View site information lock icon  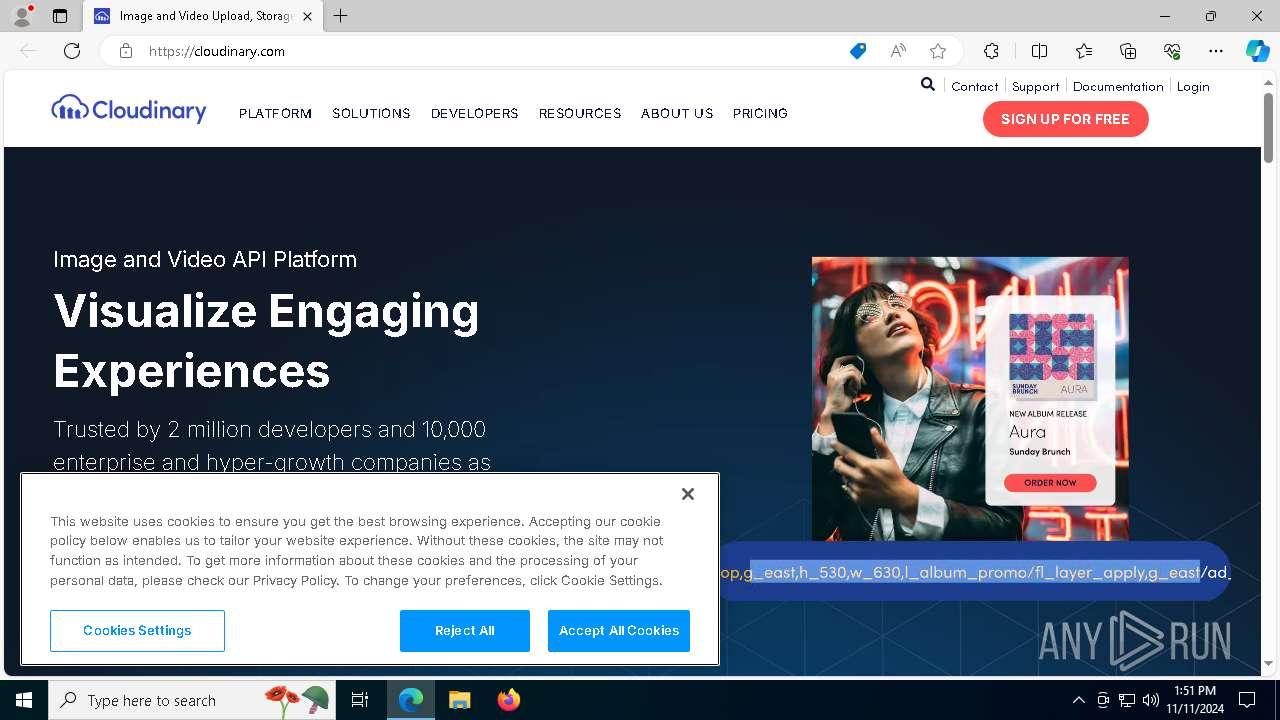126,51
